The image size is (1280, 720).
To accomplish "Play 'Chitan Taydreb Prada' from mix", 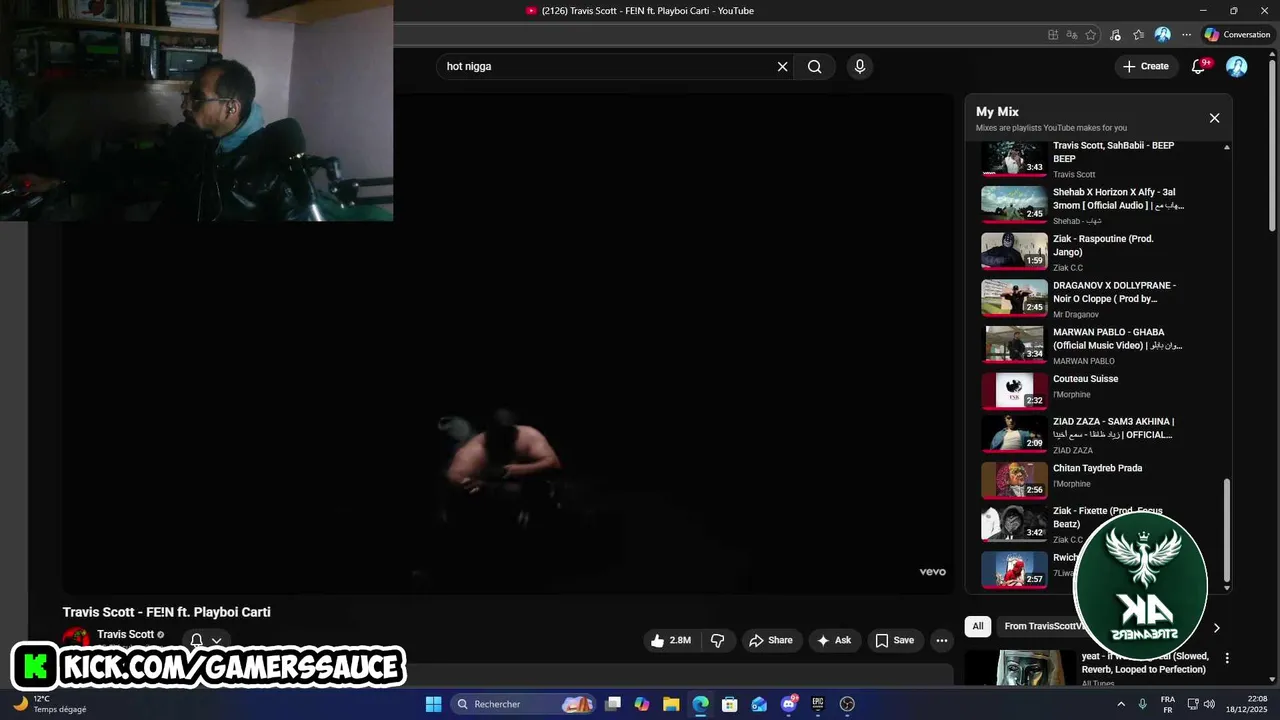I will (1097, 468).
